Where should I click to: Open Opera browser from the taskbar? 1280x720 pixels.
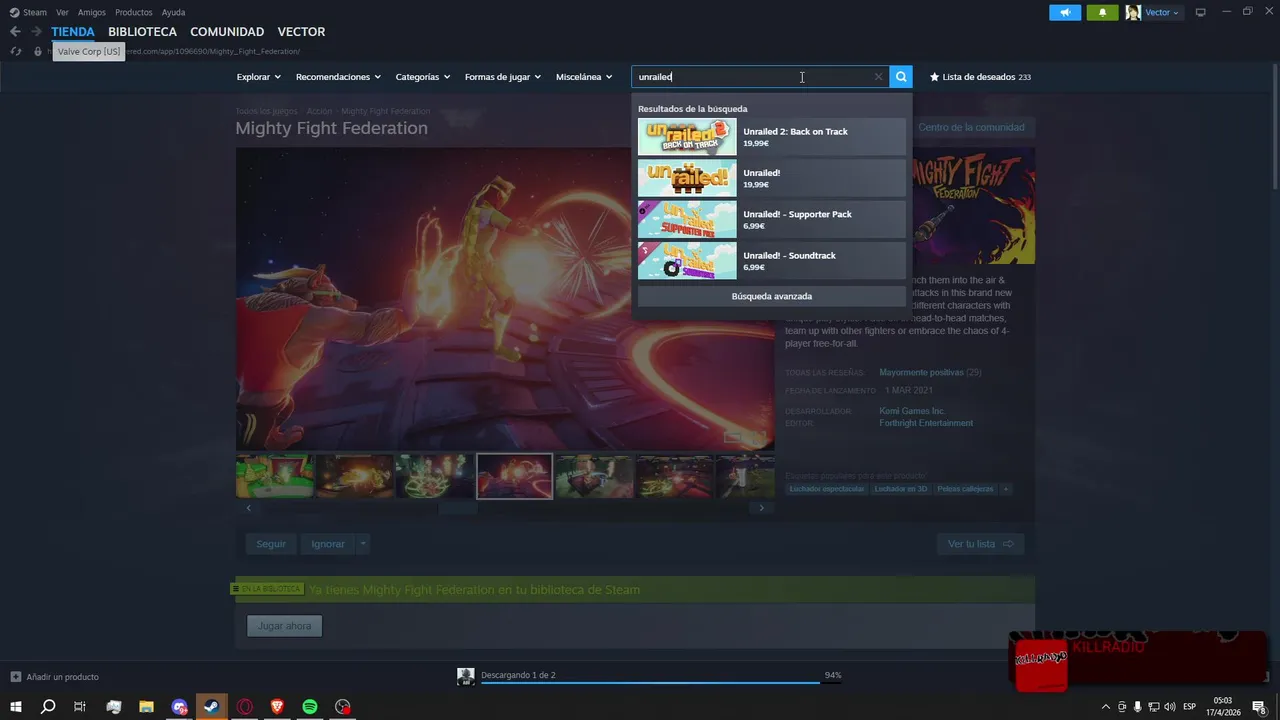[245, 707]
